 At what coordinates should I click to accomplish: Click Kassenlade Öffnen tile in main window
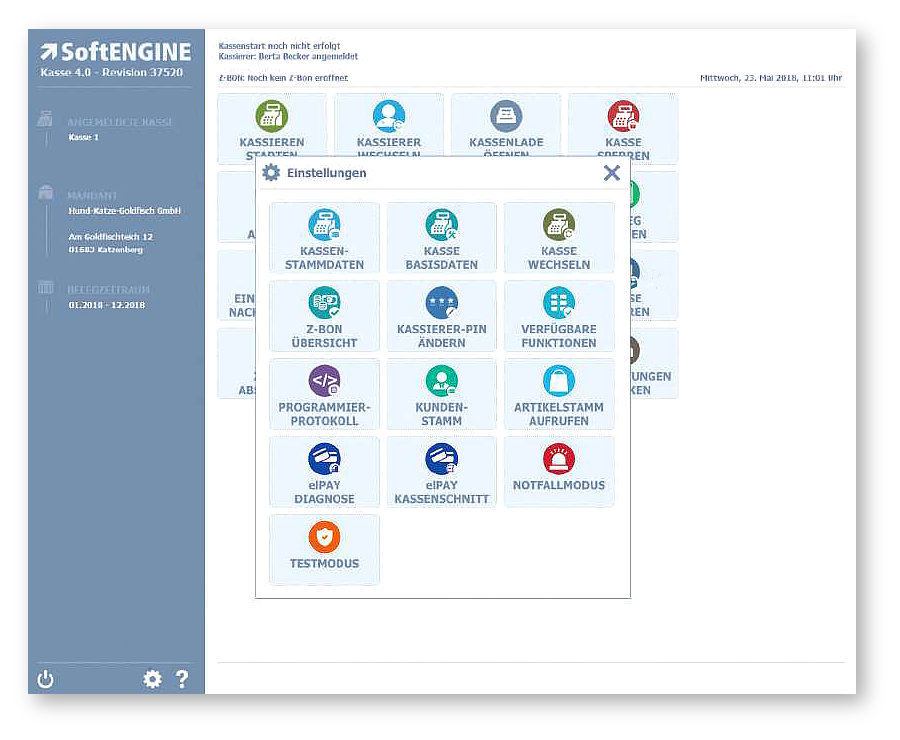tap(506, 127)
